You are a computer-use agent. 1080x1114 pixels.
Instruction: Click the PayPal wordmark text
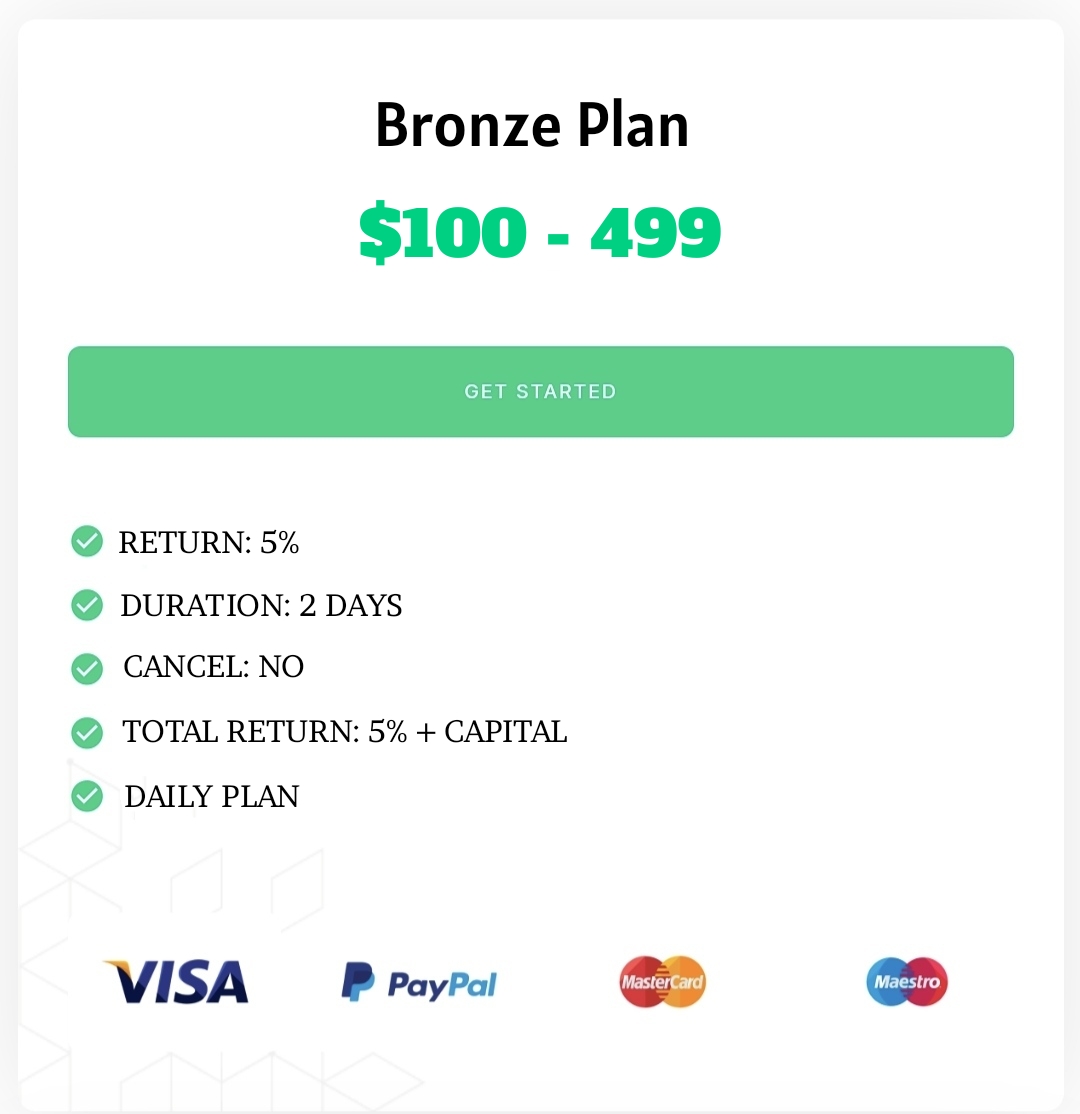441,985
